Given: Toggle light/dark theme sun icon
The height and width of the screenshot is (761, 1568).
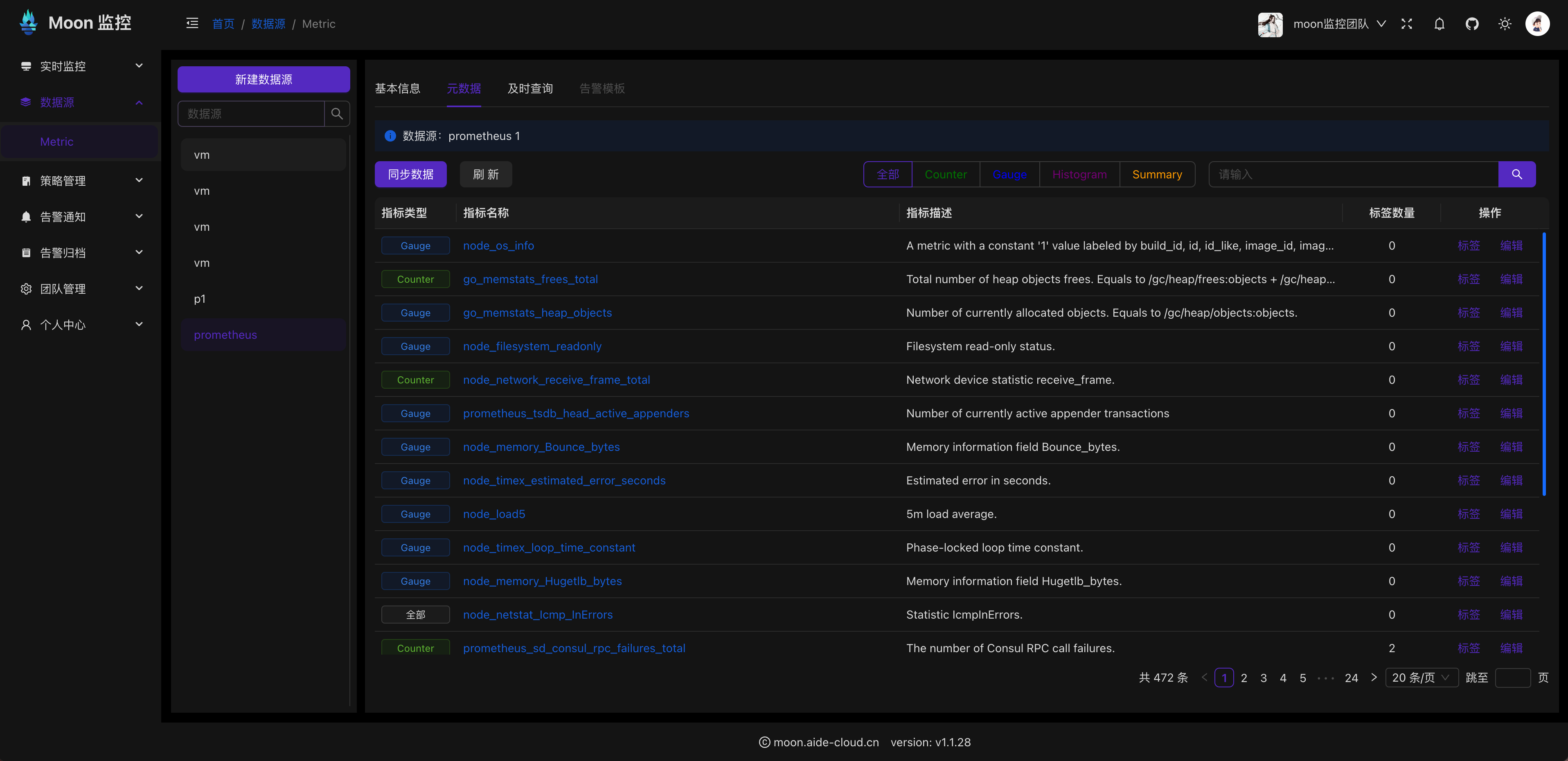Looking at the screenshot, I should click(1505, 24).
